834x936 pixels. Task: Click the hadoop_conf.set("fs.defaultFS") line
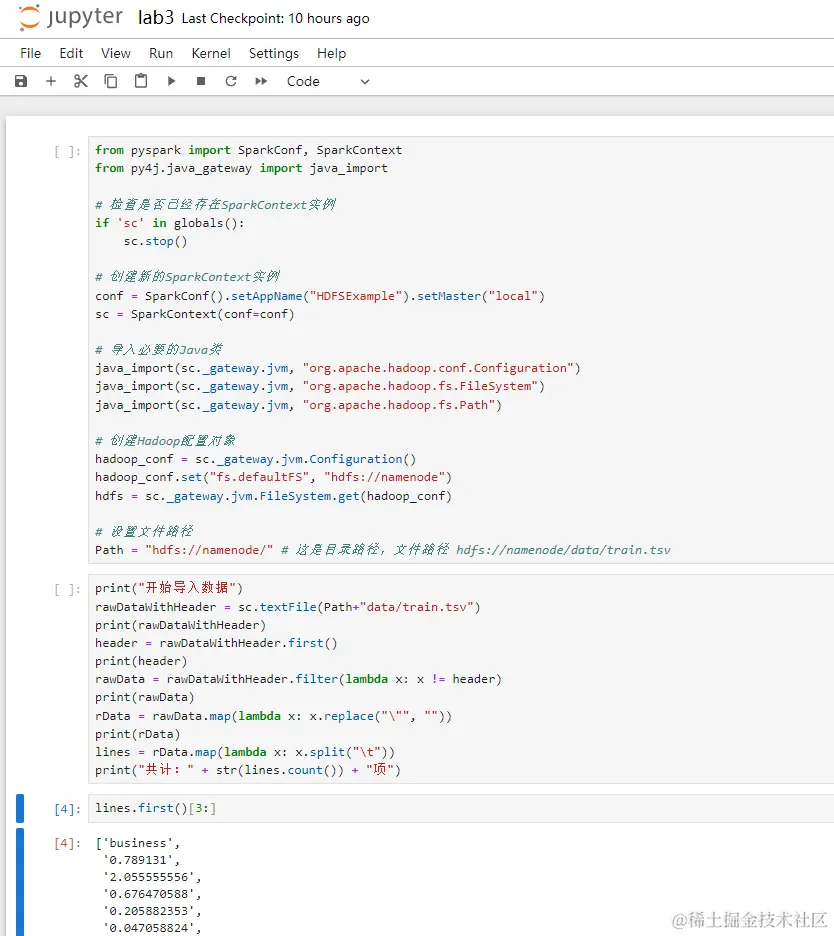(x=273, y=477)
